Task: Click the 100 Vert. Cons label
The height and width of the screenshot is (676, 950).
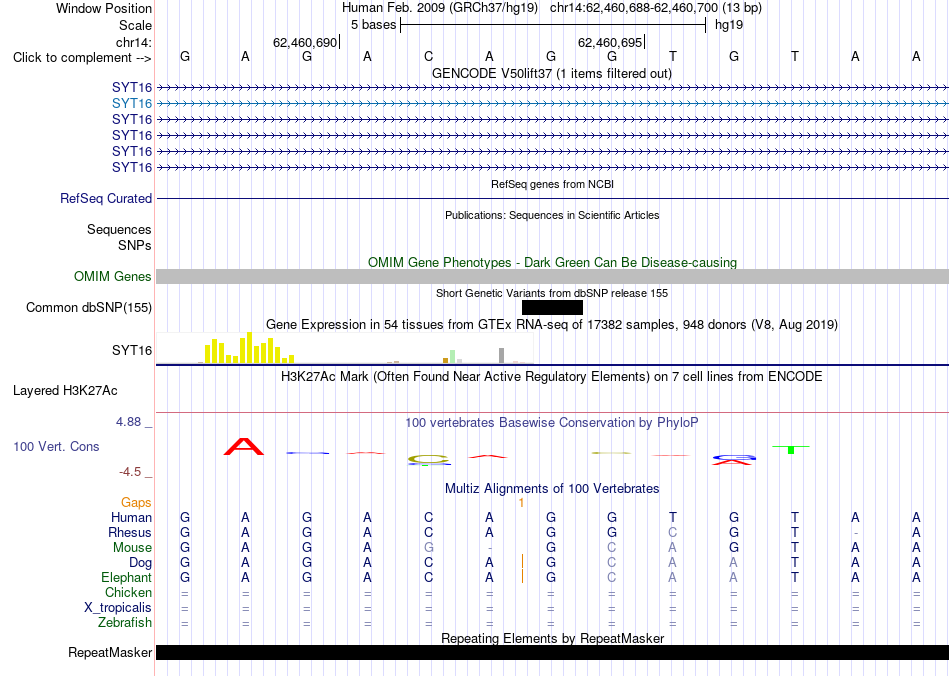Action: (x=56, y=447)
